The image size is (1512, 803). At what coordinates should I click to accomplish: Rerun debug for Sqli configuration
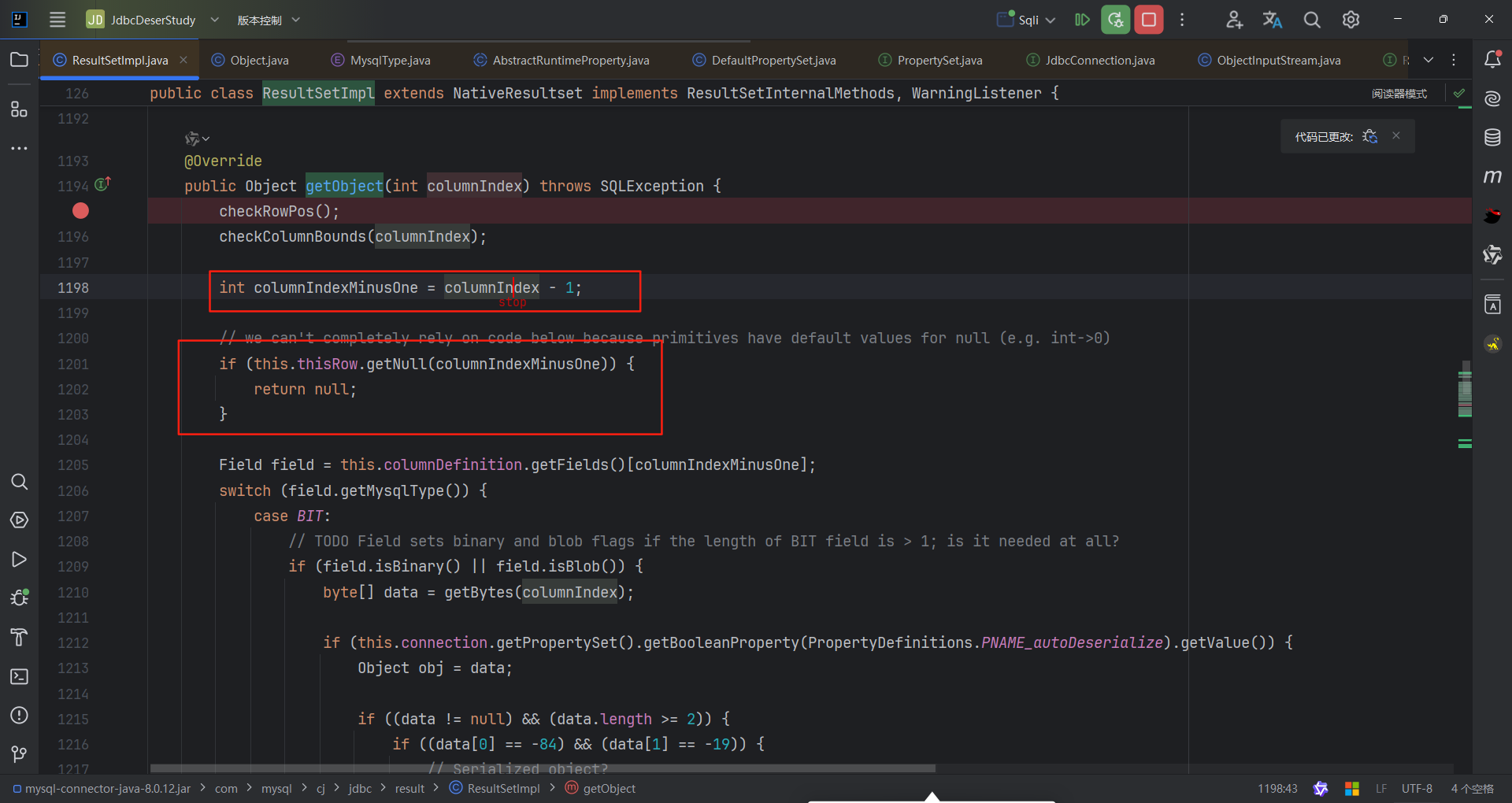[x=1116, y=20]
